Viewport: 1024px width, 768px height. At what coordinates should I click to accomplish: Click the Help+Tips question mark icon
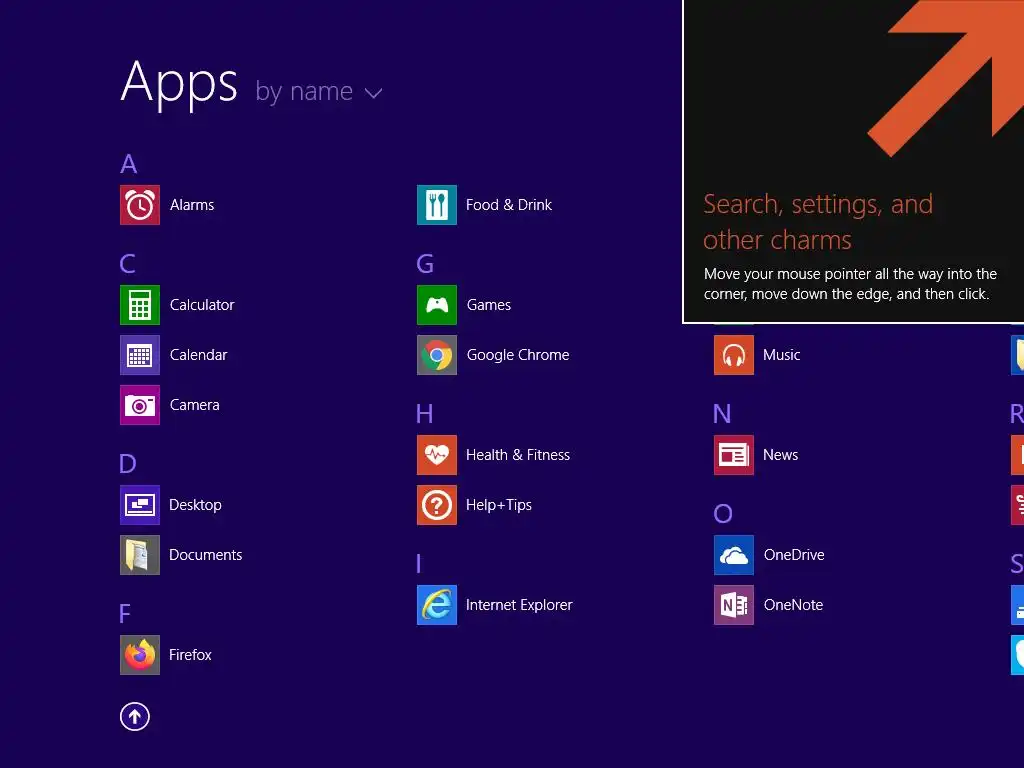pyautogui.click(x=437, y=505)
